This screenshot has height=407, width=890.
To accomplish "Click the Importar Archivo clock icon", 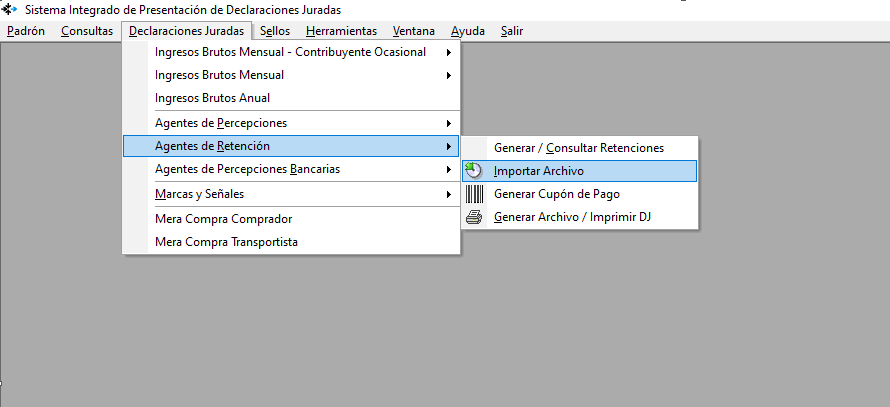I will tap(474, 171).
